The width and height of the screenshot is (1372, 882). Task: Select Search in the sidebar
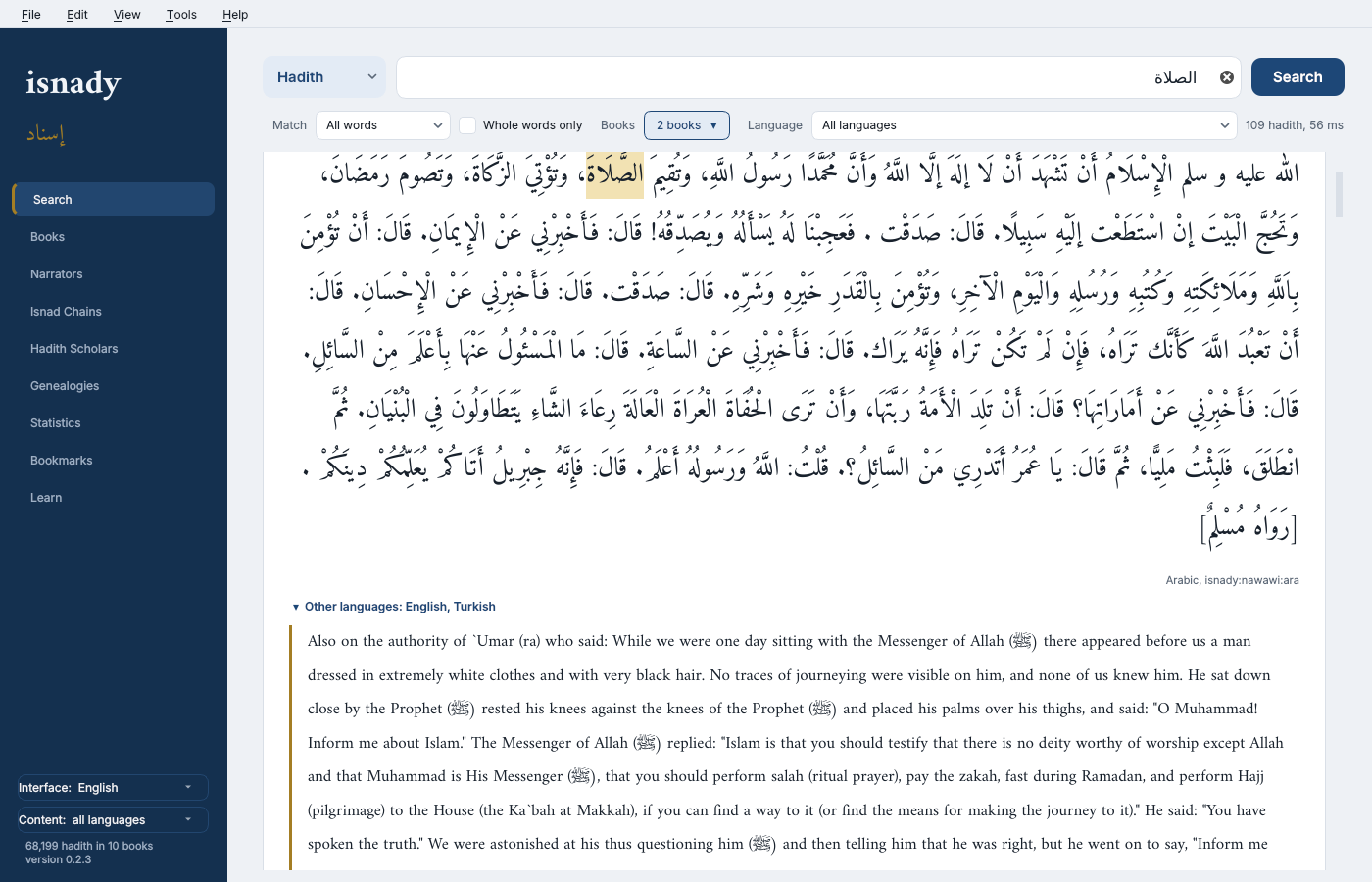[113, 199]
